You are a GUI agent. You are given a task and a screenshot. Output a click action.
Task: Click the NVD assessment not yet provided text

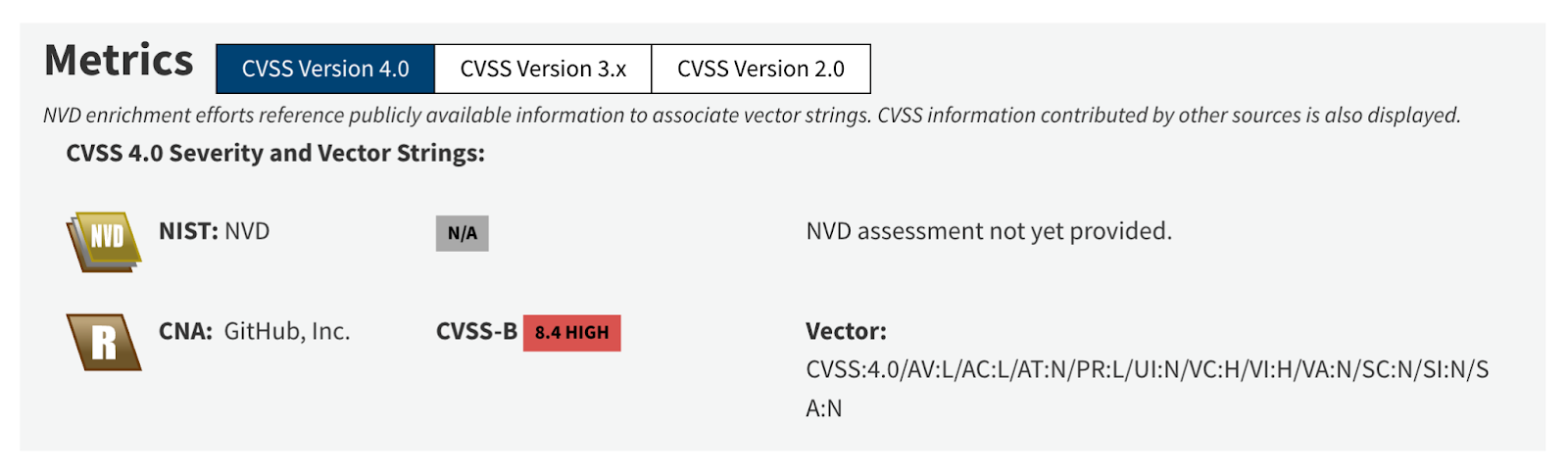pos(989,231)
